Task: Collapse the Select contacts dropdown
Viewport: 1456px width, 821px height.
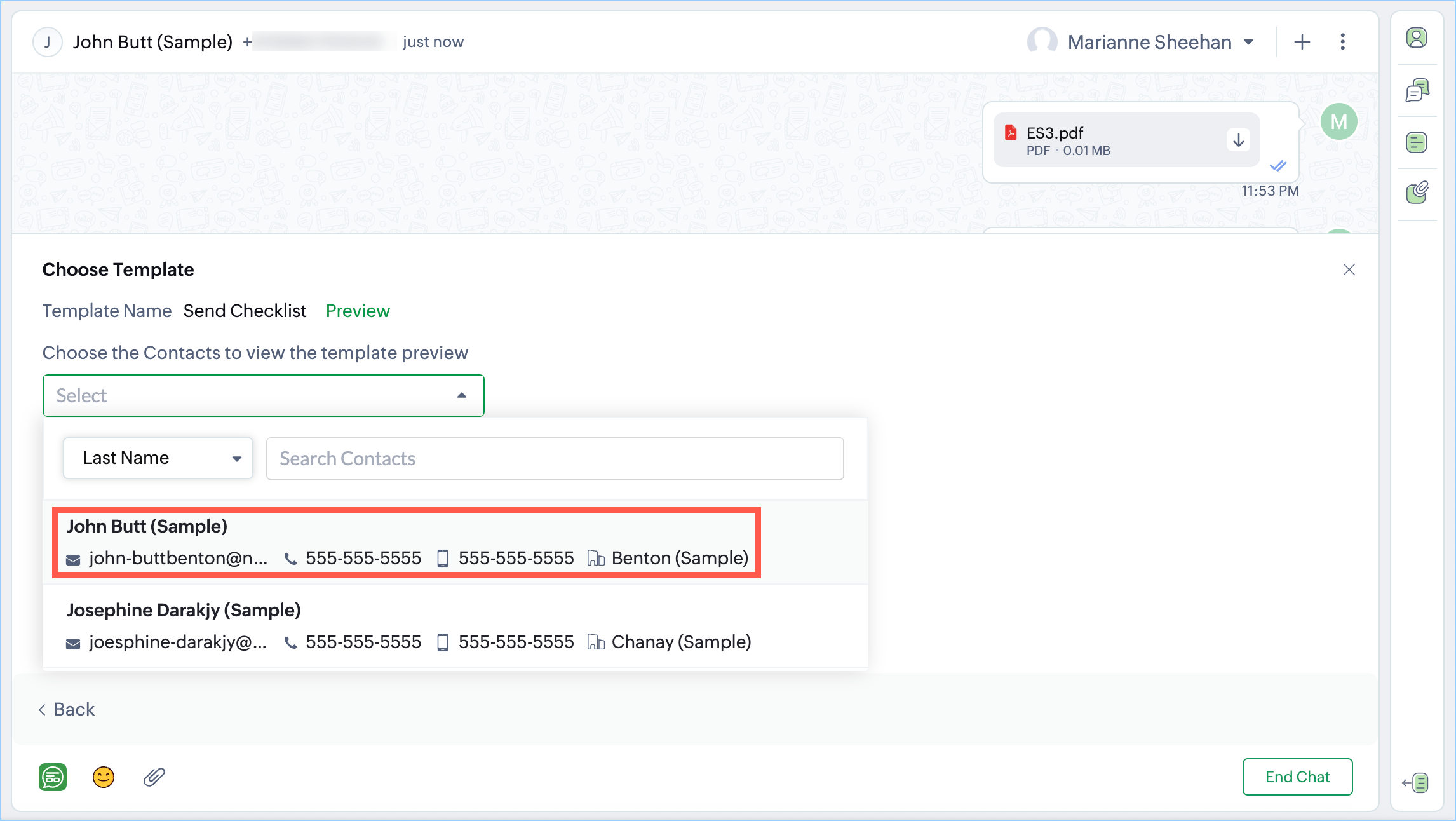Action: coord(462,395)
